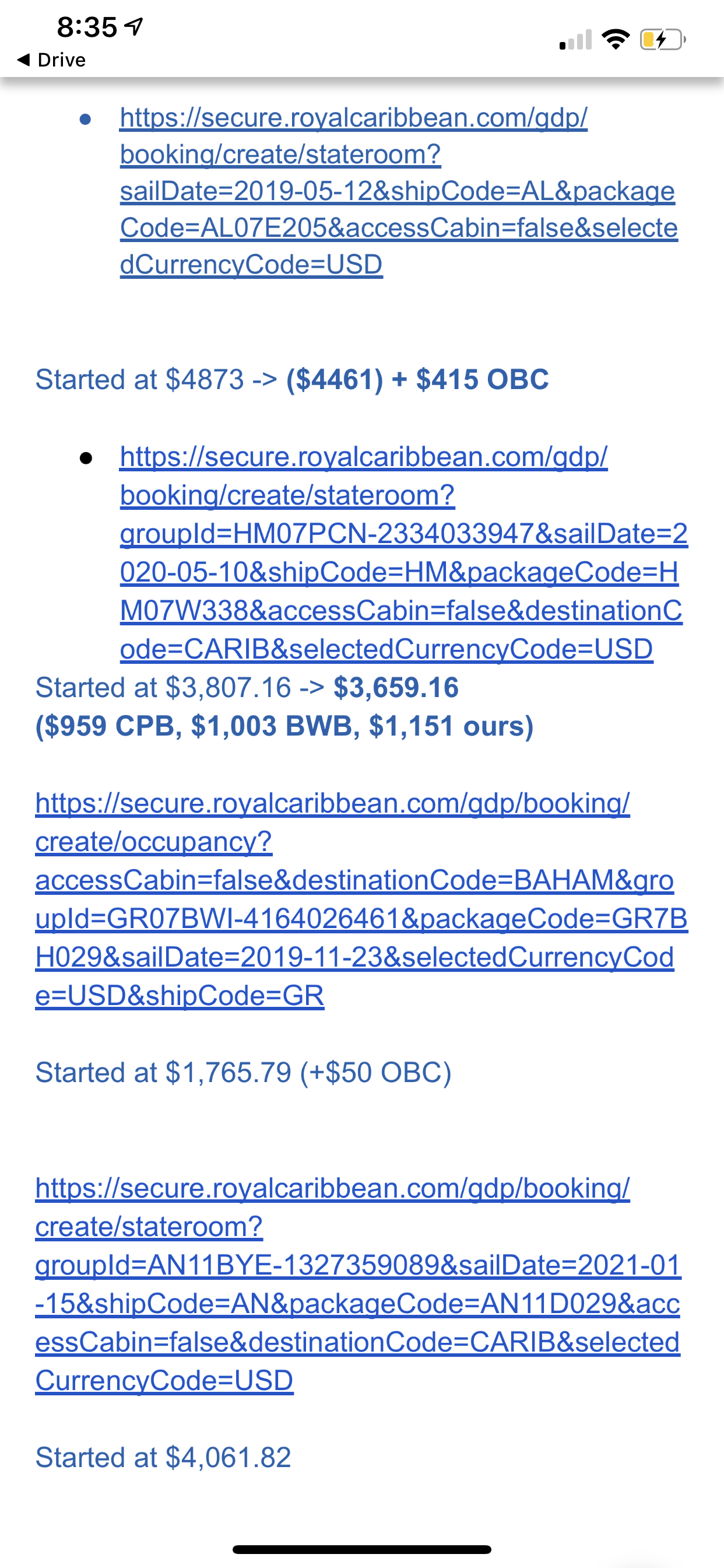Open the AN11BYE 2021-01-15 stateroom link
Viewport: 724px width, 1568px height.
coord(359,1284)
